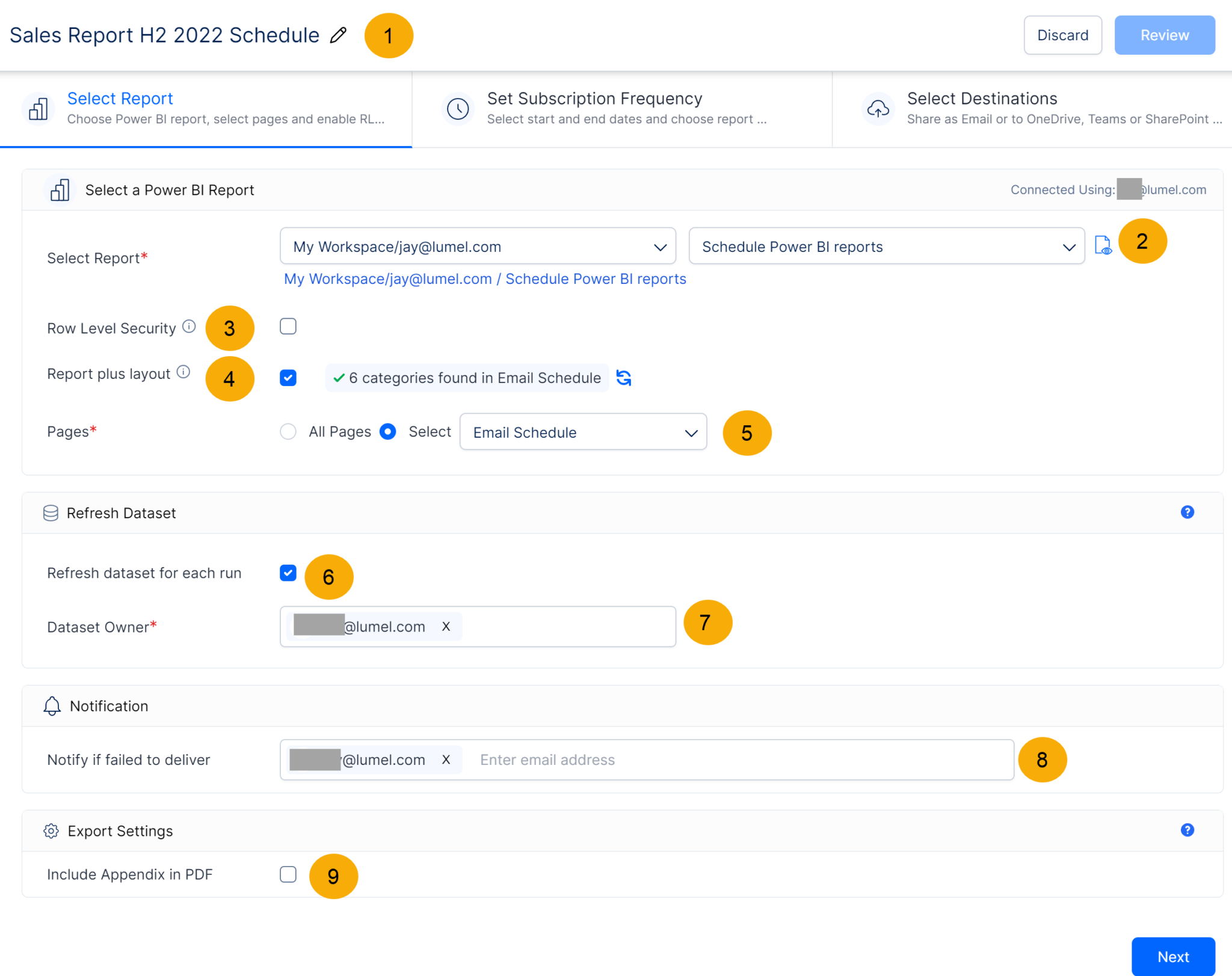Viewport: 1232px width, 976px height.
Task: Enable the Row Level Security checkbox
Action: pyautogui.click(x=288, y=326)
